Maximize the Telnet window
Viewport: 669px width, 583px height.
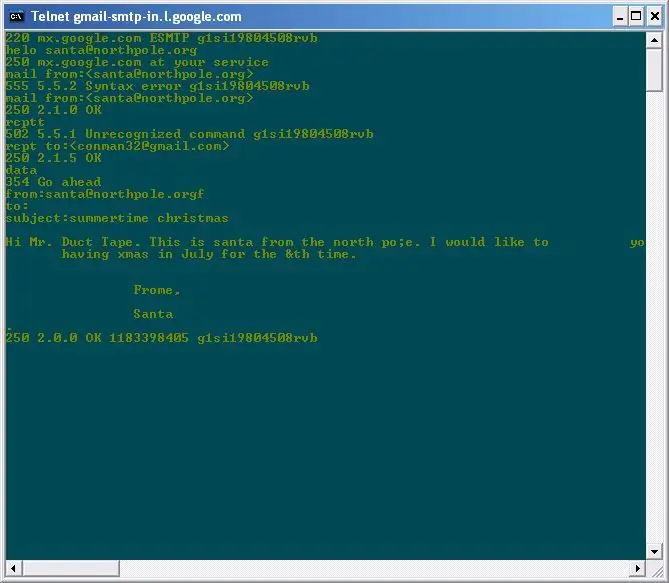coord(636,17)
